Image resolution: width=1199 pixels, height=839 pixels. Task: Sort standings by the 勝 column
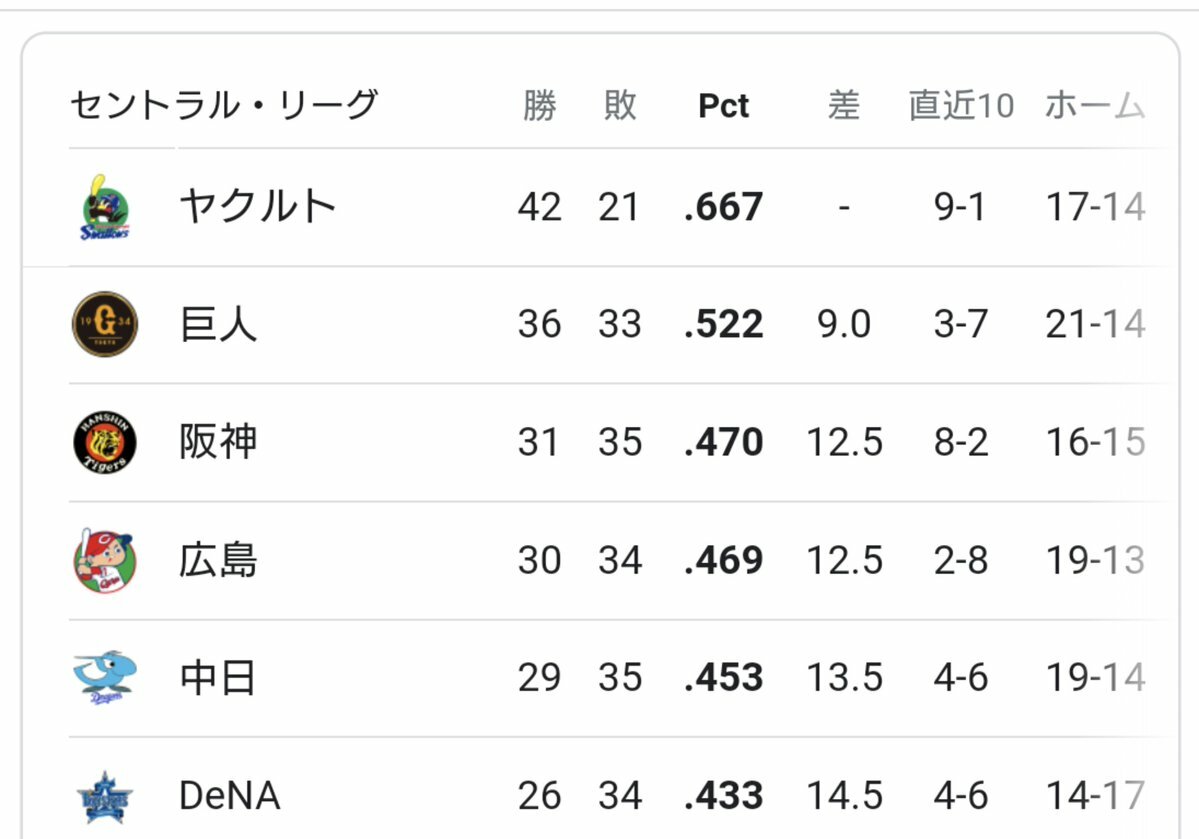539,106
